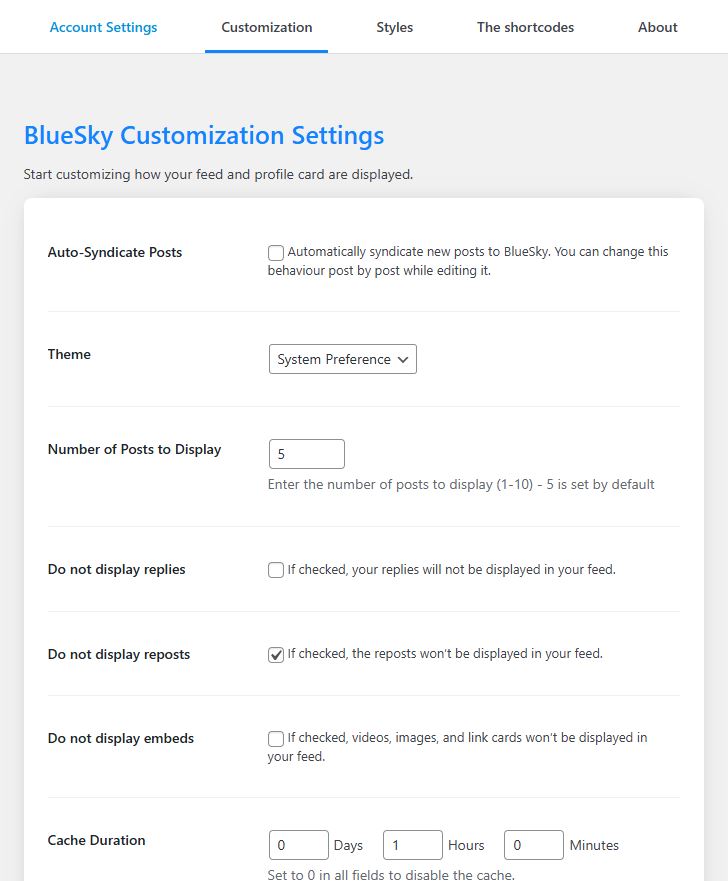Enable the Auto-Syndicate Posts checkbox
Screen dimensions: 728x881
coord(276,253)
